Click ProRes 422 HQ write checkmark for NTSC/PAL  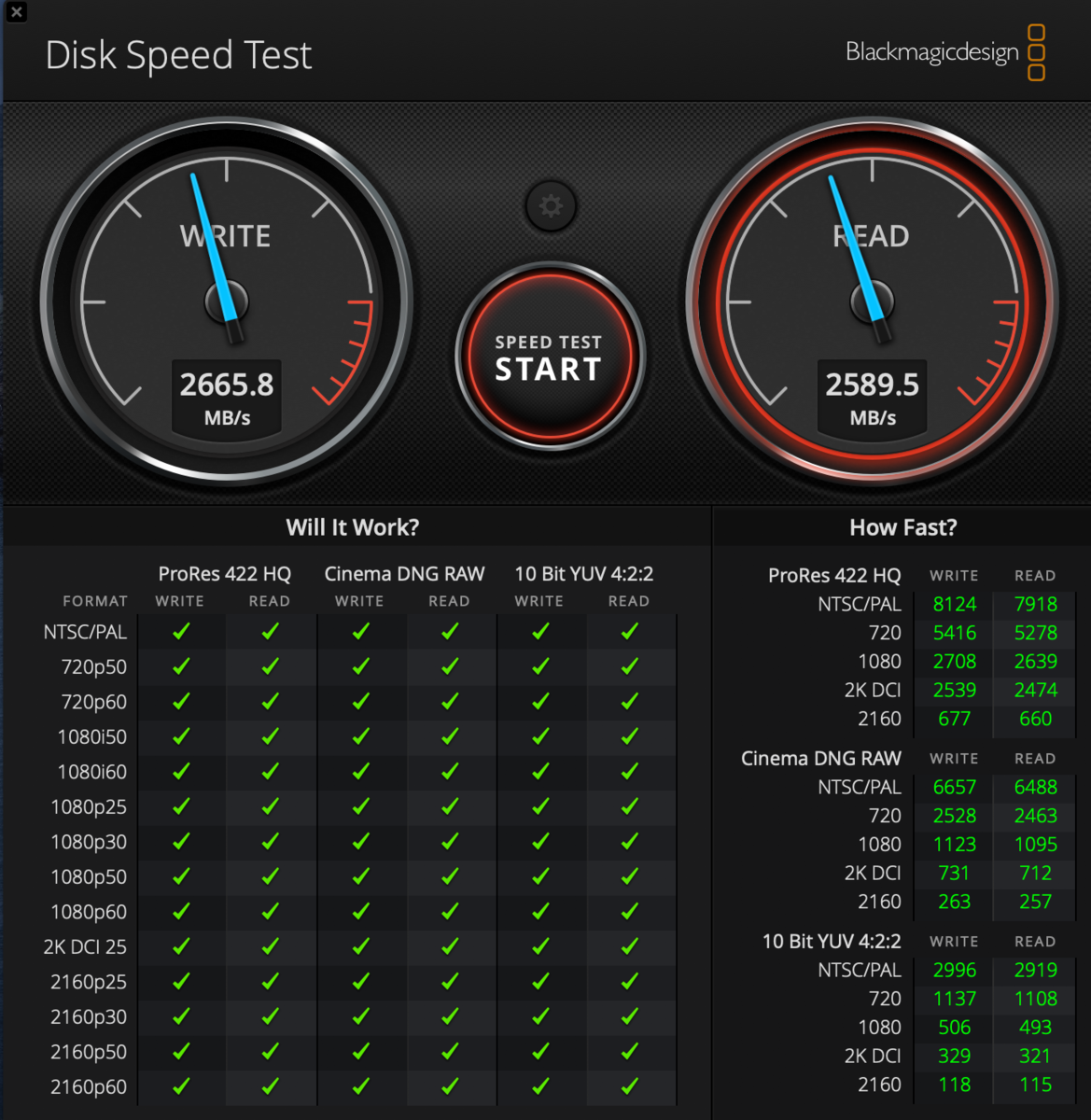click(x=180, y=632)
